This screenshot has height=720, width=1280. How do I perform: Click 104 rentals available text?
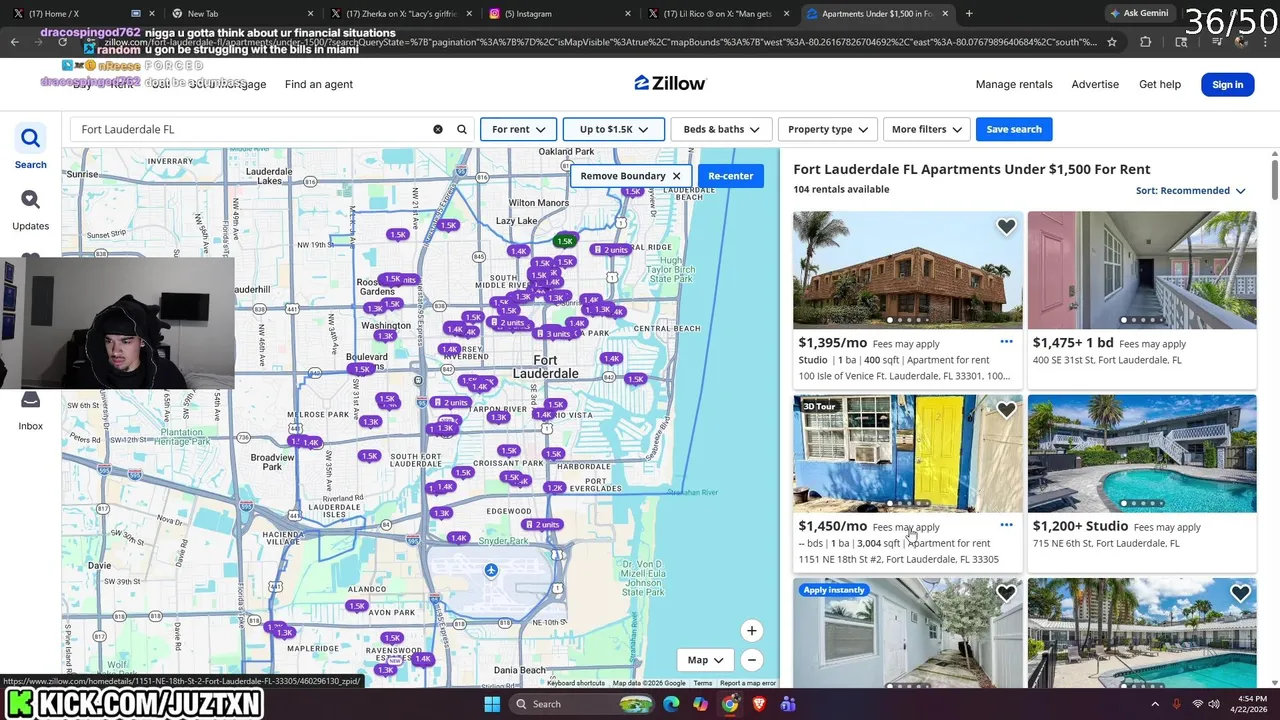(841, 189)
